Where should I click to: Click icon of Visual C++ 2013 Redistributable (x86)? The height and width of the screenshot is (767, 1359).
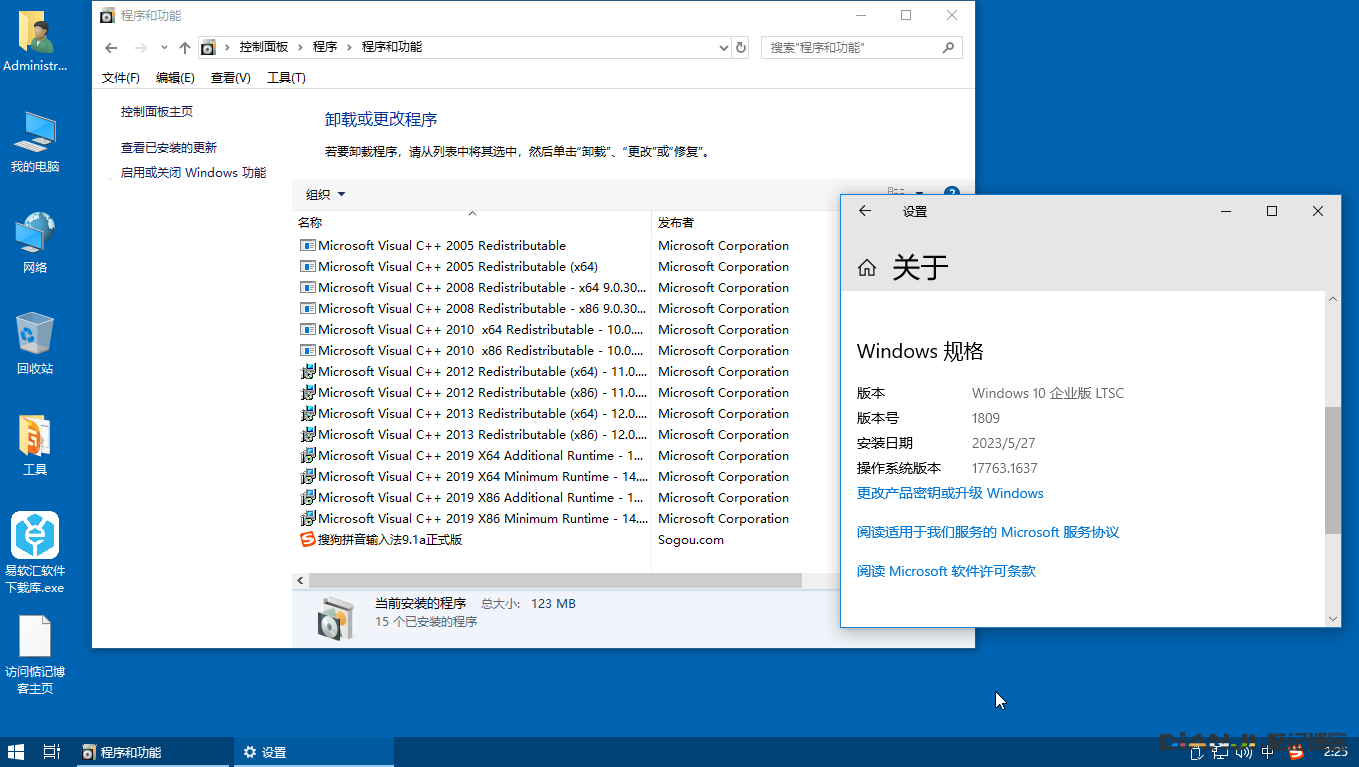[308, 435]
